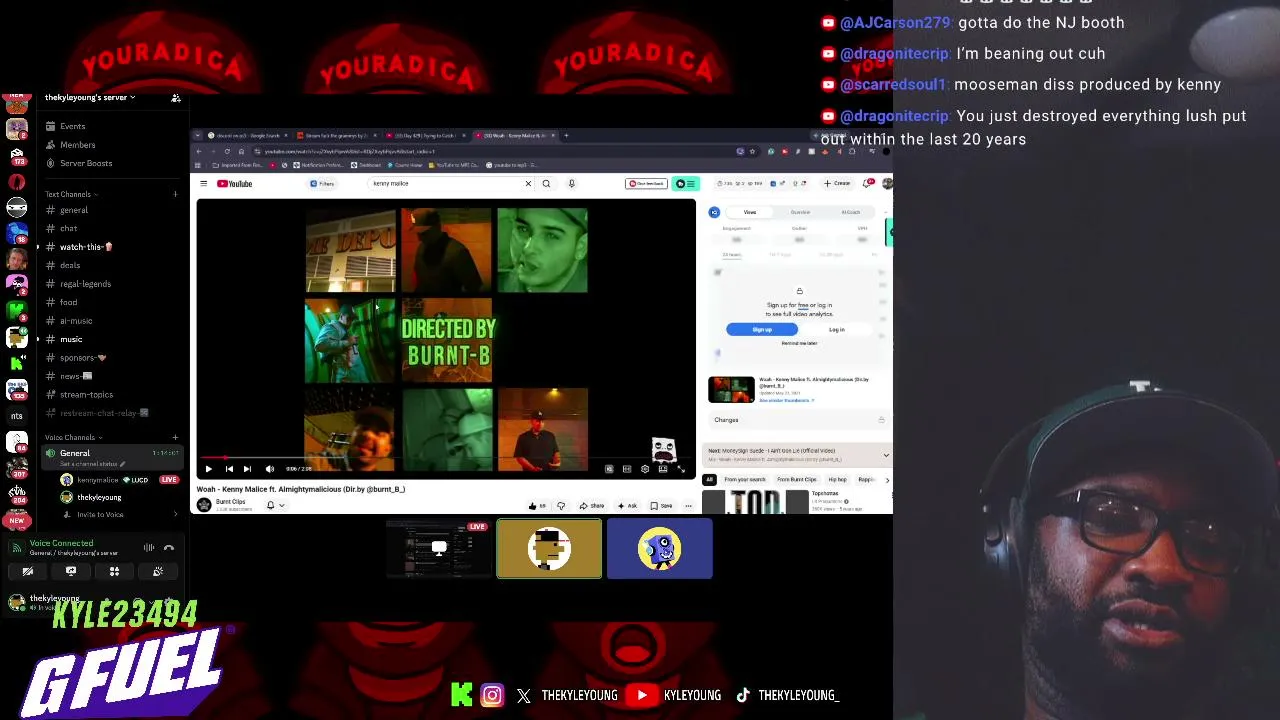Dislike the Woah video
1280x720 pixels.
tap(560, 506)
